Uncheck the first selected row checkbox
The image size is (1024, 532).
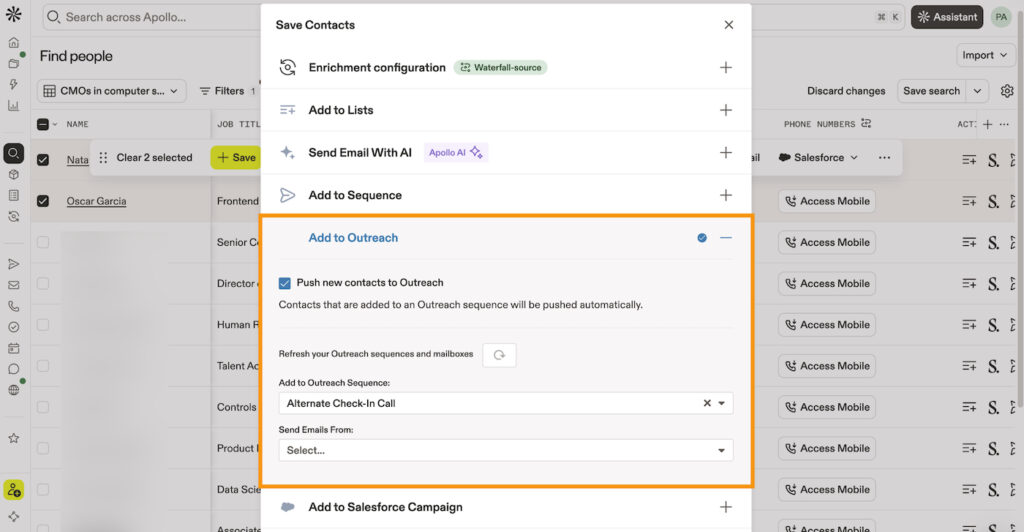[42, 159]
